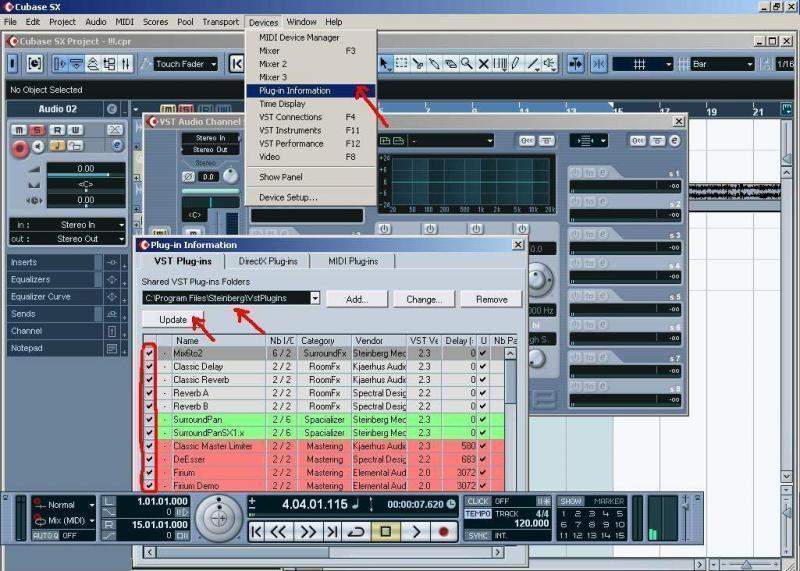The image size is (800, 571).
Task: Click the Record button in the transport panel
Action: [x=443, y=532]
